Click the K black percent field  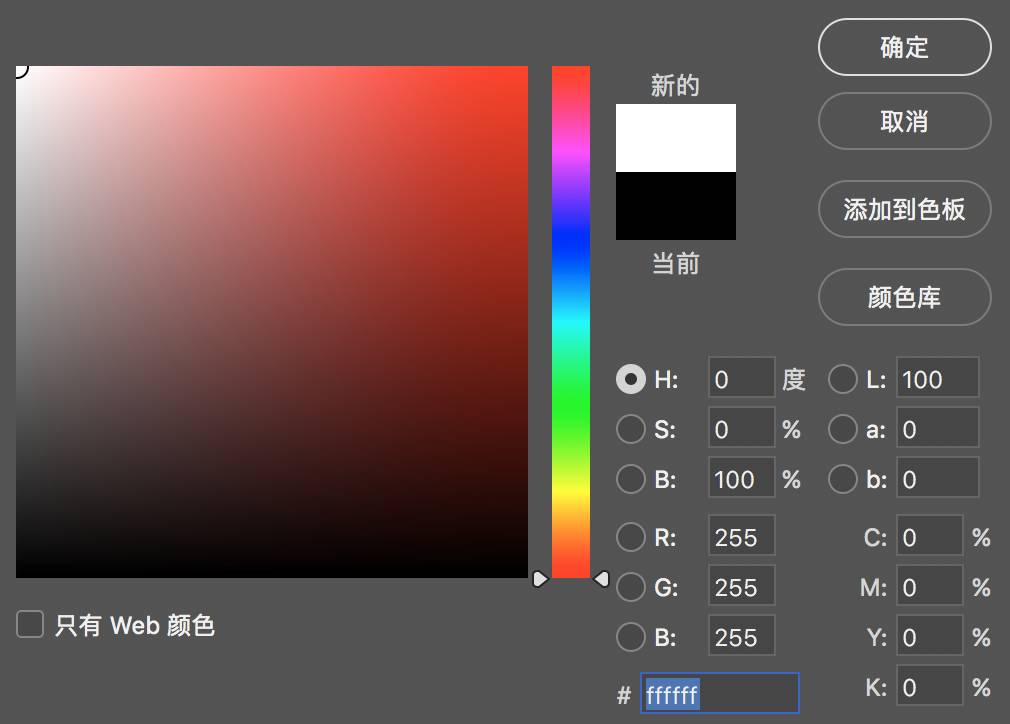pos(929,686)
